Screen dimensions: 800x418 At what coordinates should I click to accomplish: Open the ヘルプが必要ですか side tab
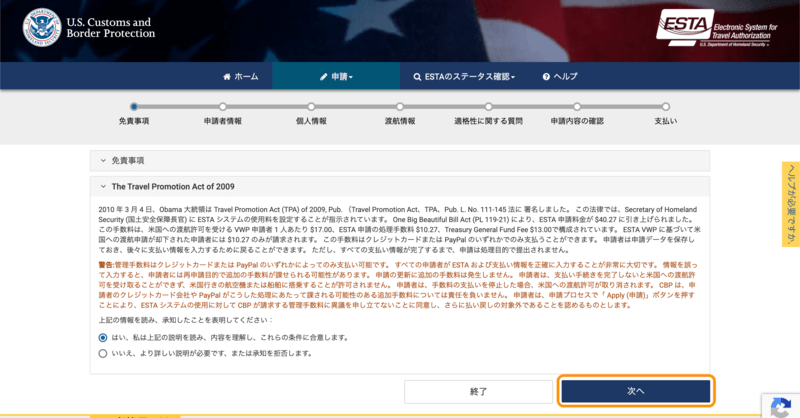[791, 204]
